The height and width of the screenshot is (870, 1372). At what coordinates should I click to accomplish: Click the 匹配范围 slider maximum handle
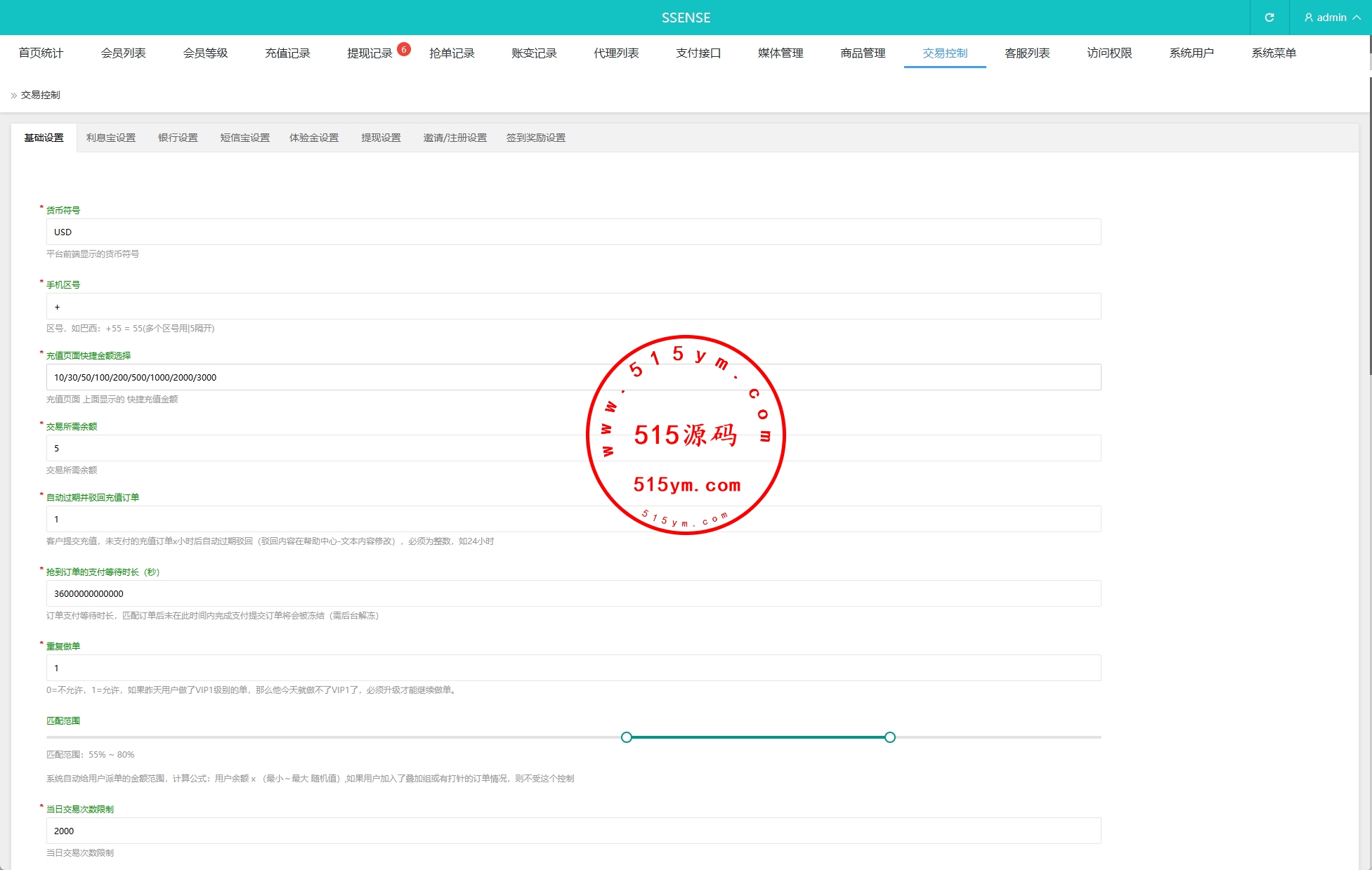pos(890,737)
